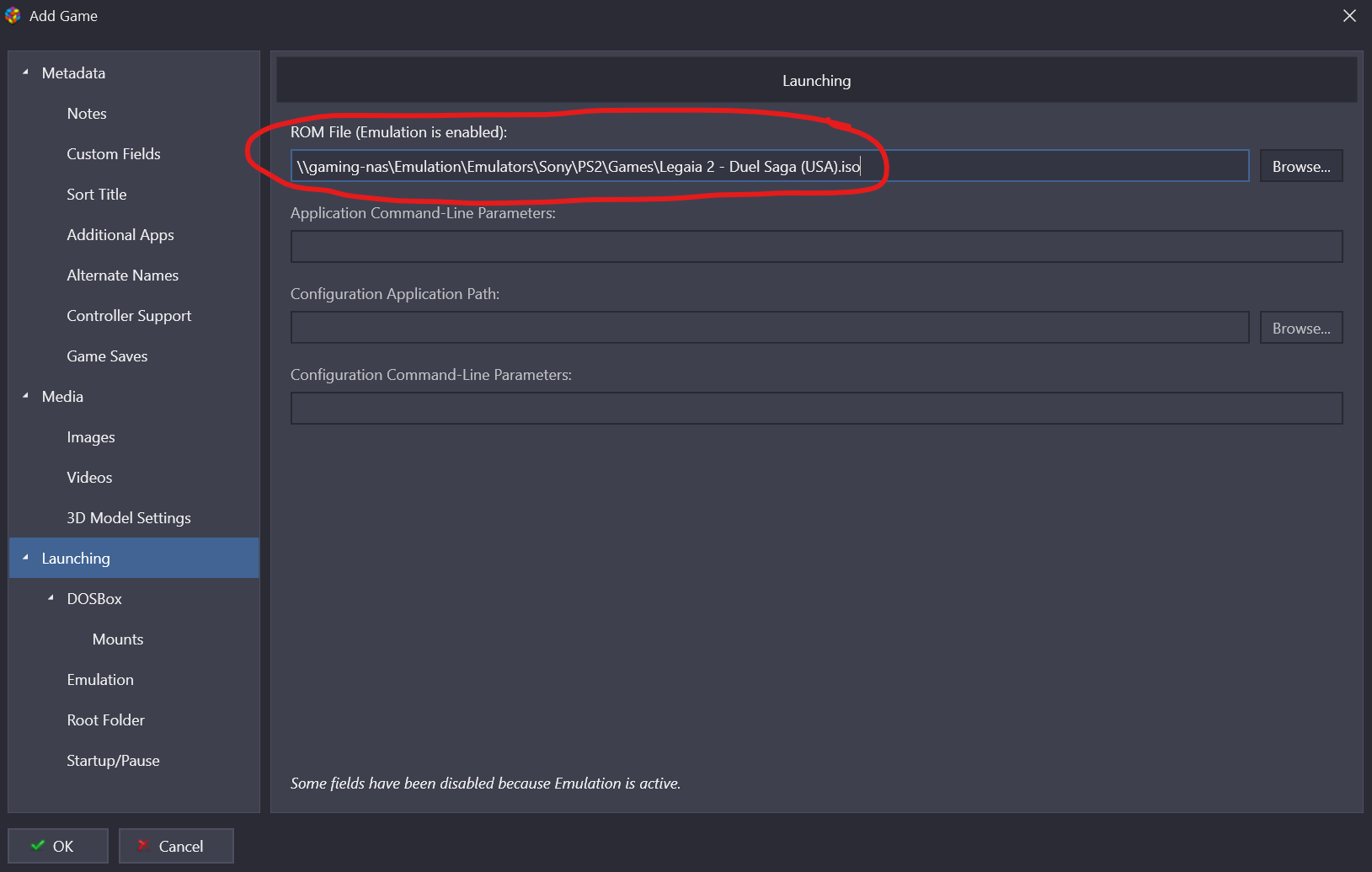Open the Notes page
Image resolution: width=1372 pixels, height=872 pixels.
click(x=87, y=114)
